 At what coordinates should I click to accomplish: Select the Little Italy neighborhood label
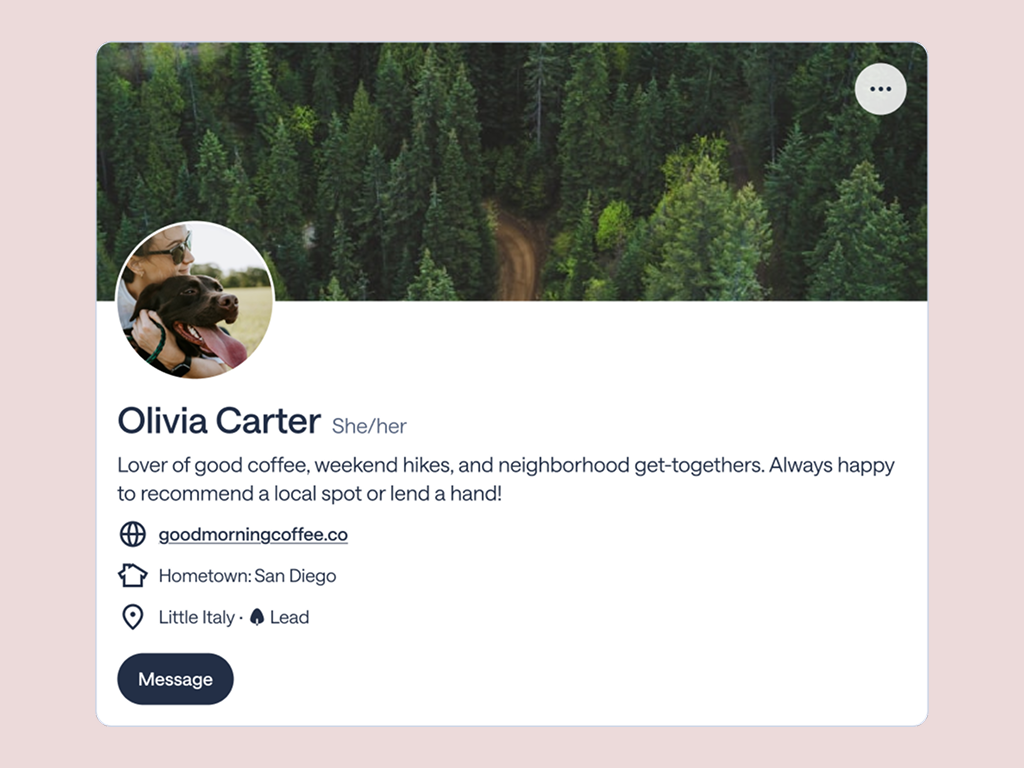[x=197, y=617]
